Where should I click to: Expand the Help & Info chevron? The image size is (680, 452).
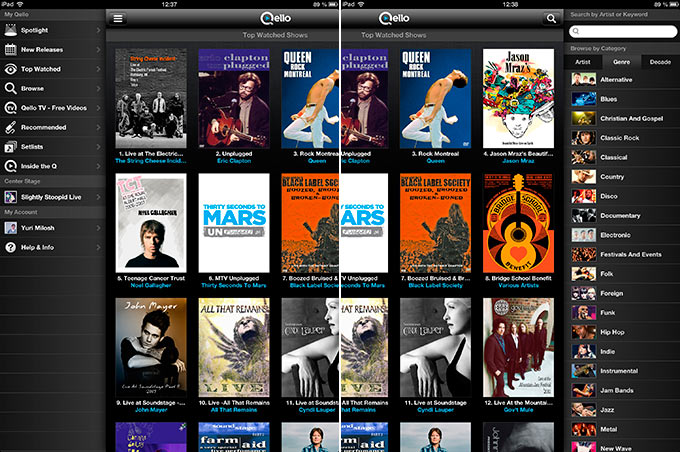pos(98,247)
